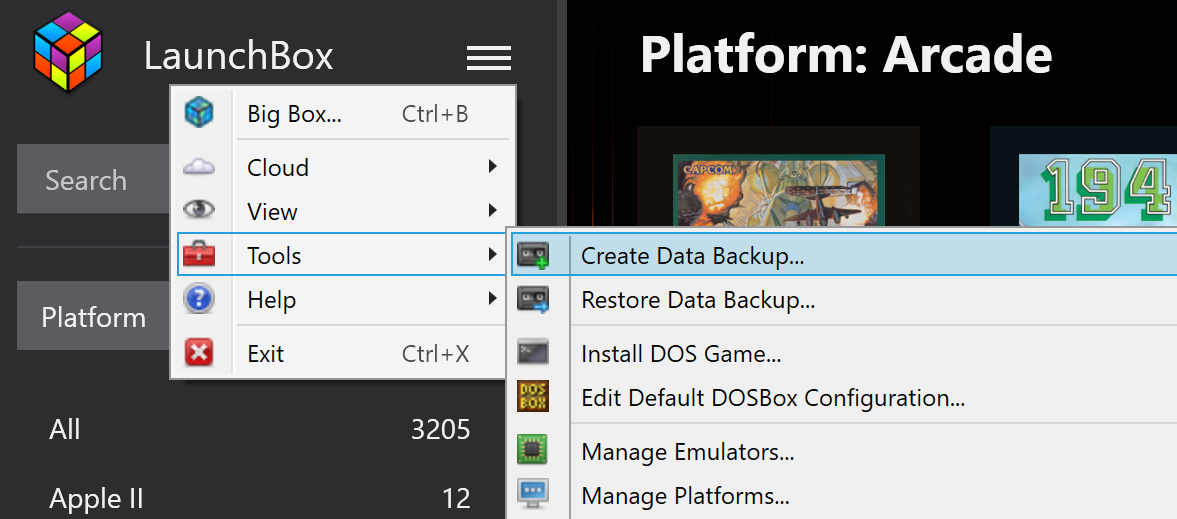Click the Search input field

[x=94, y=180]
